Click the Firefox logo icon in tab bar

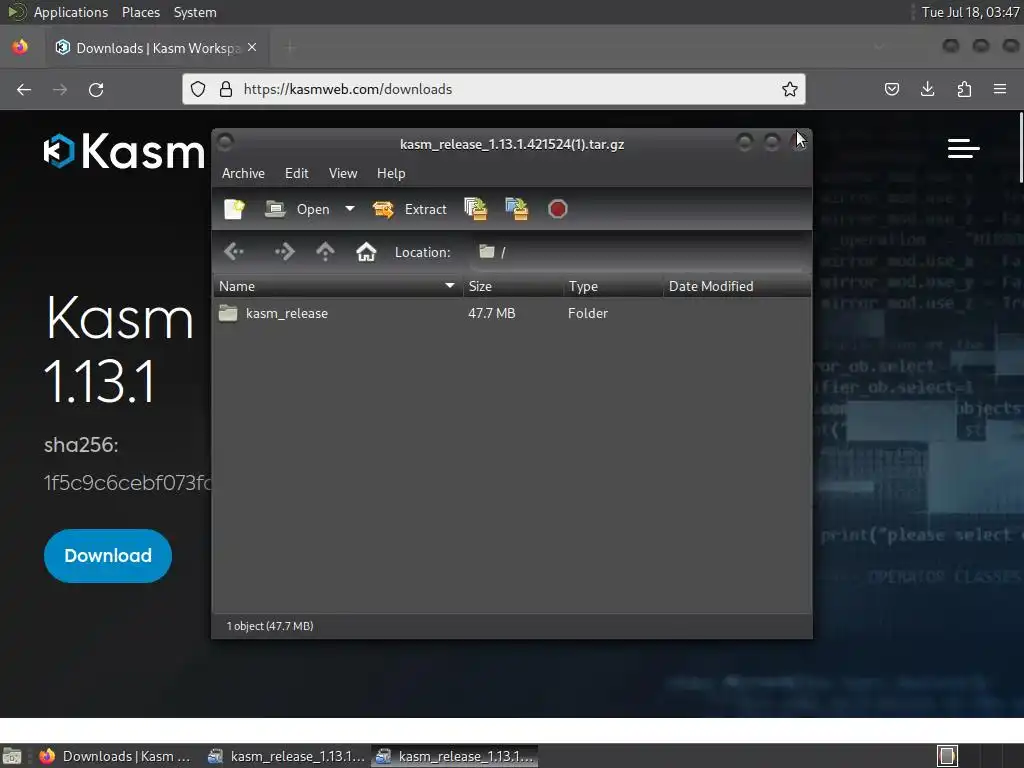pos(20,47)
